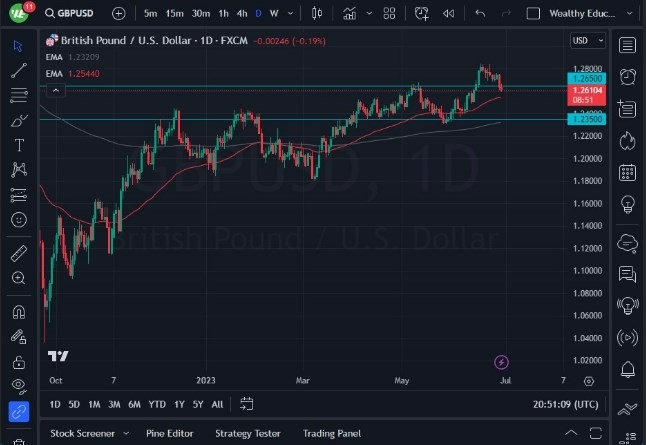The height and width of the screenshot is (445, 646).
Task: Select the 1.26500 horizontal line price label
Action: click(587, 78)
